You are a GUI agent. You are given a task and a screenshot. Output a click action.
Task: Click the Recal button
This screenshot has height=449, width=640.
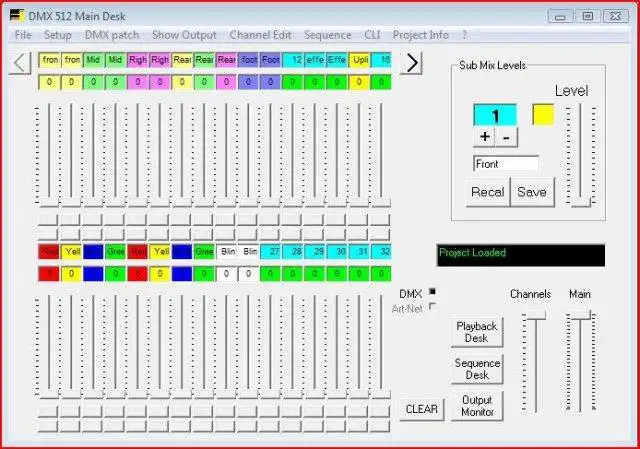coord(488,192)
